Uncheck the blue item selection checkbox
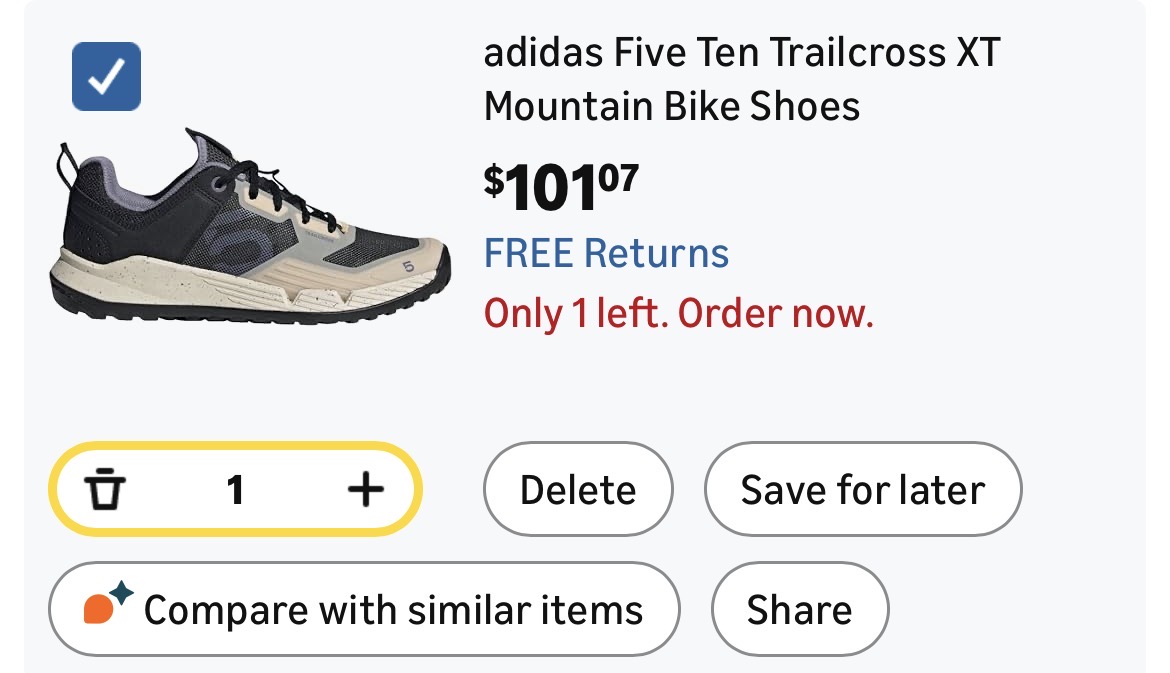Screen dimensions: 1170x673 pyautogui.click(x=106, y=76)
